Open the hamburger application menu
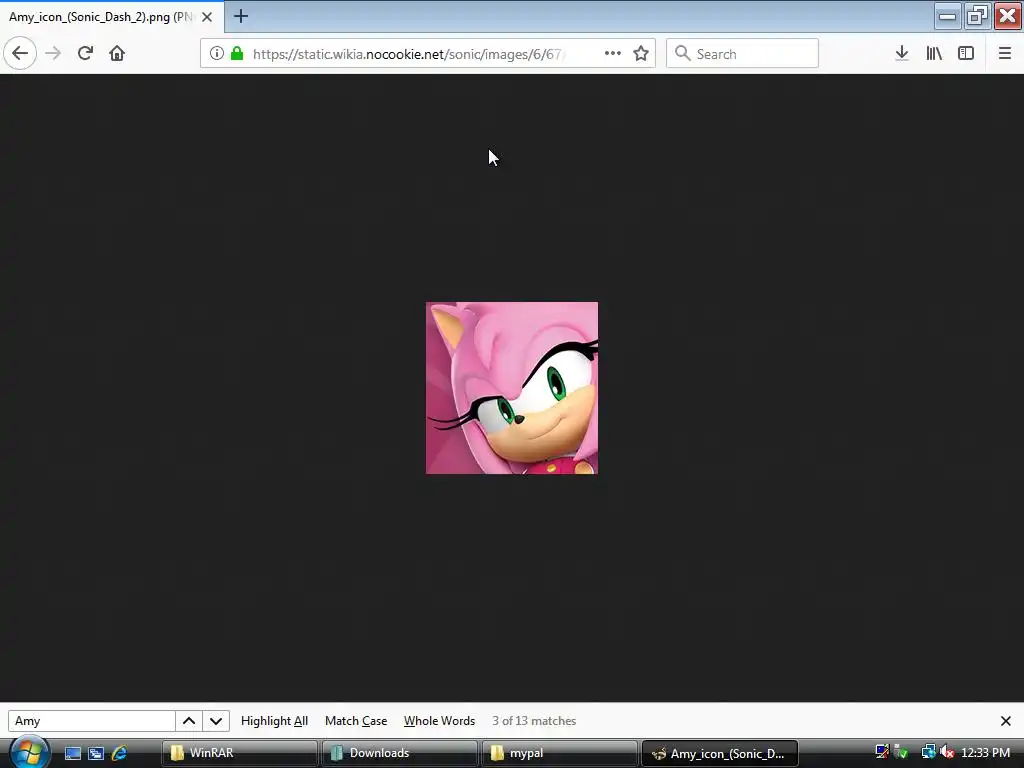The image size is (1024, 768). pyautogui.click(x=1005, y=54)
